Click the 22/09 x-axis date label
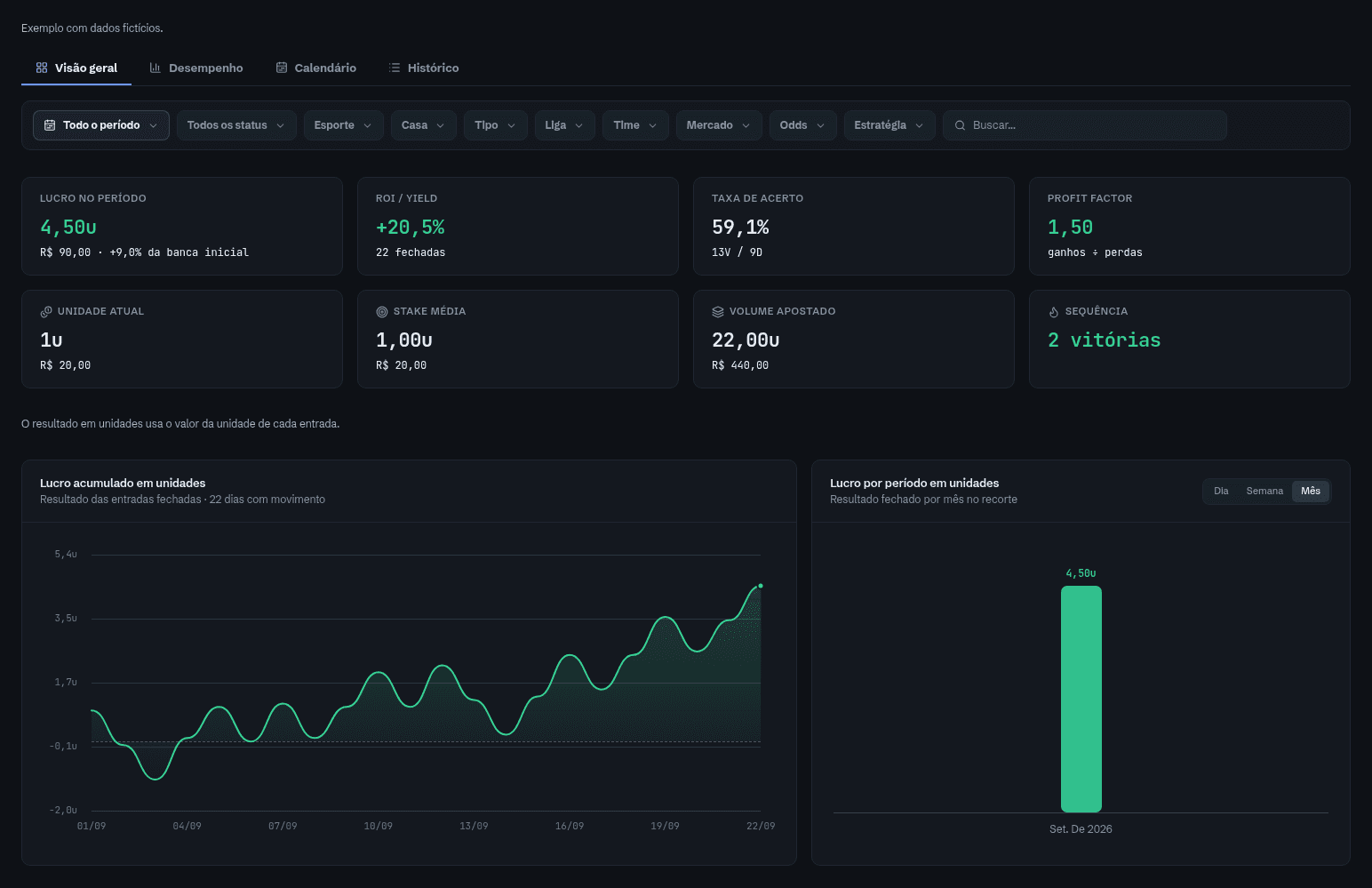This screenshot has height=888, width=1372. pos(761,827)
